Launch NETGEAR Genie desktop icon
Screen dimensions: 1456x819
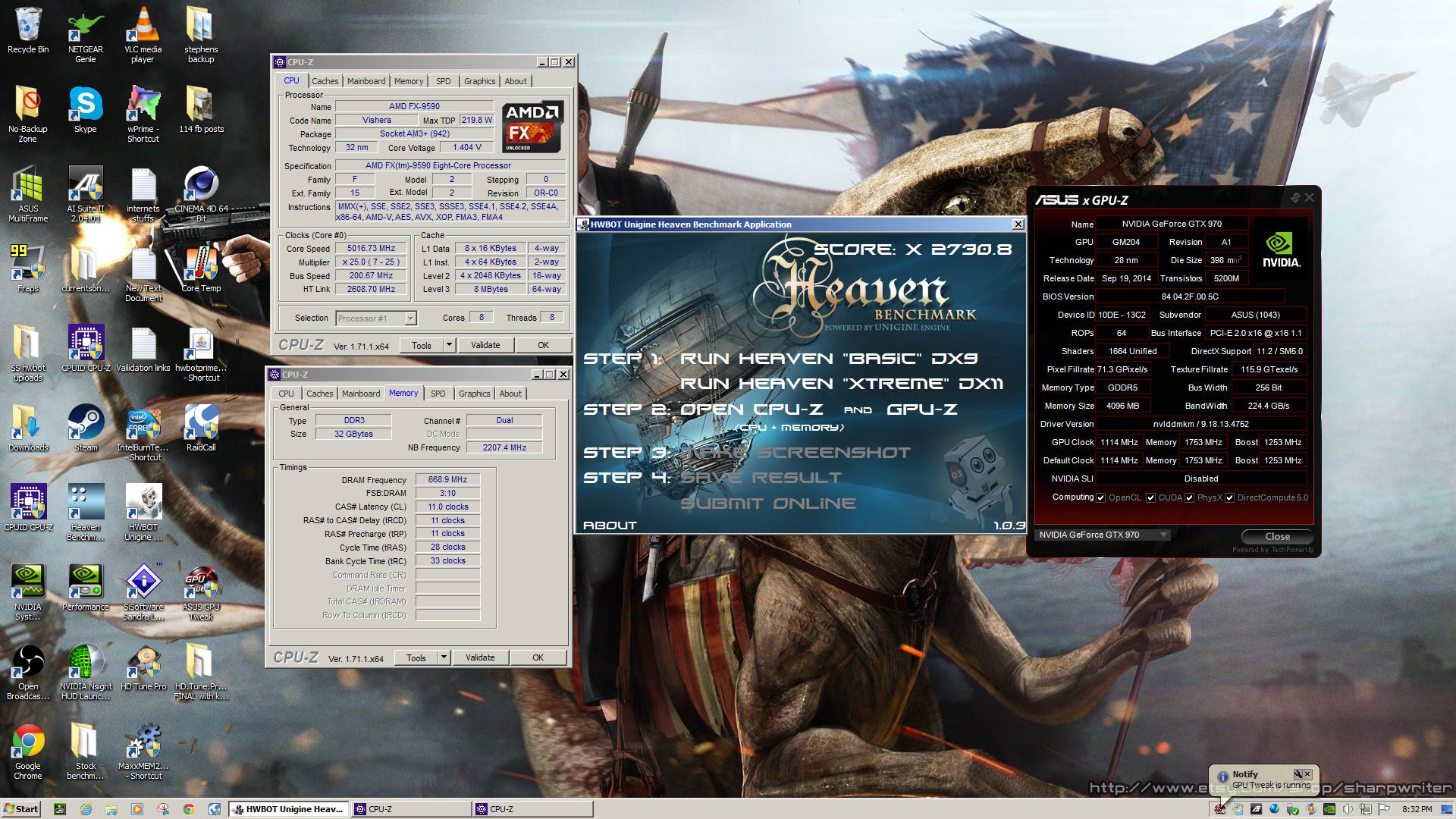pyautogui.click(x=86, y=35)
